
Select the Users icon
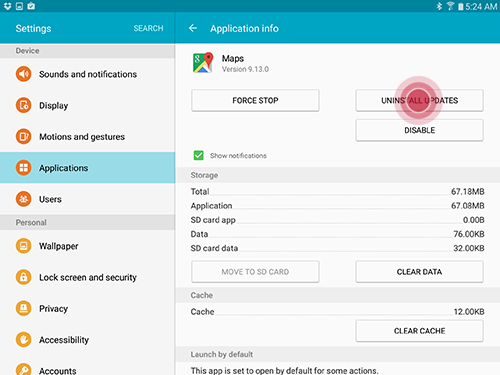24,199
